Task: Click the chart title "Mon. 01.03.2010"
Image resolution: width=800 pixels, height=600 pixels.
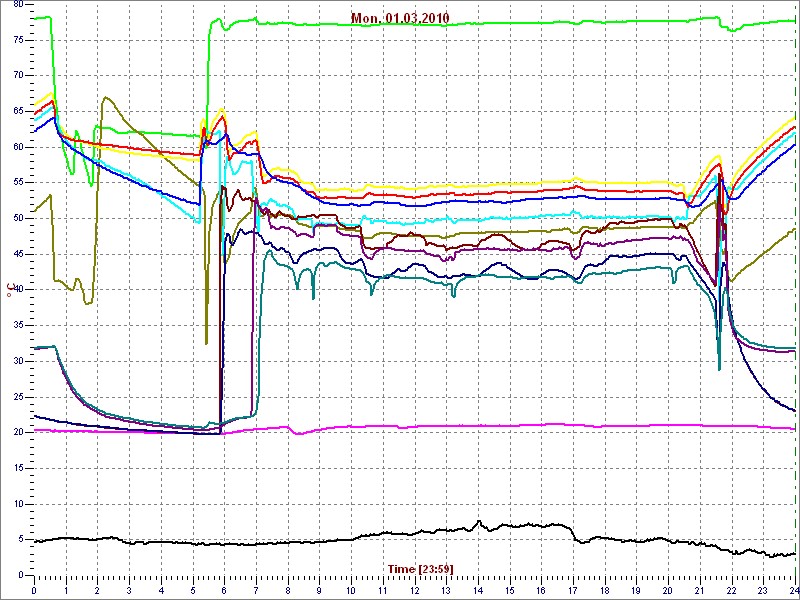Action: [400, 18]
